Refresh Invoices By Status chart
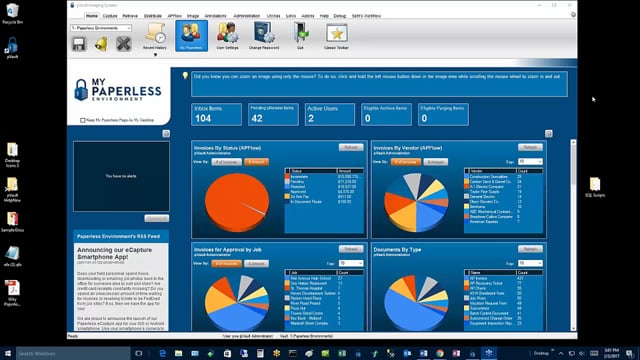 351,147
